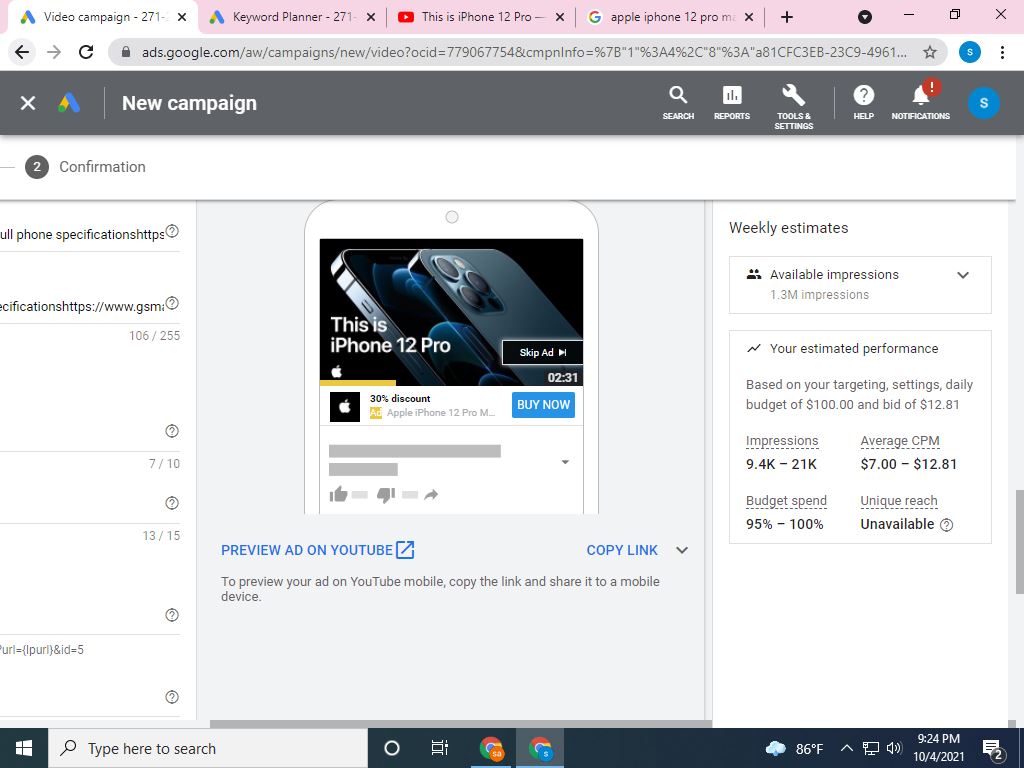The width and height of the screenshot is (1024, 768).
Task: Open the Chrome tab search dropdown
Action: [865, 17]
